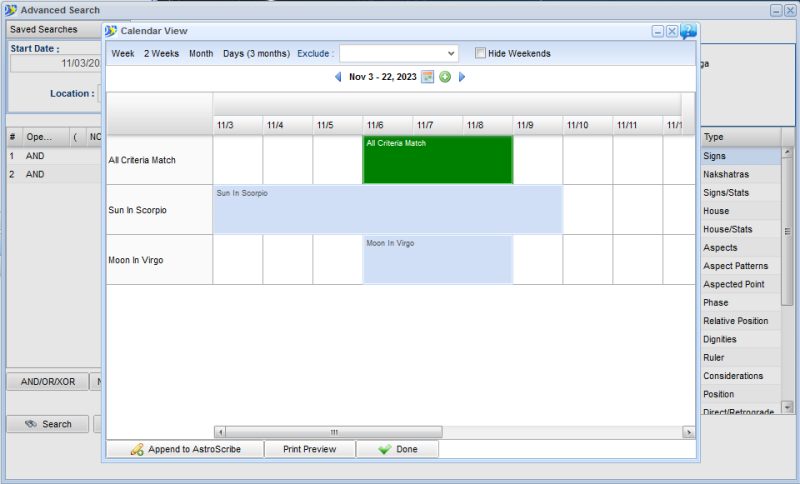
Task: Switch to Month view
Action: [x=201, y=53]
